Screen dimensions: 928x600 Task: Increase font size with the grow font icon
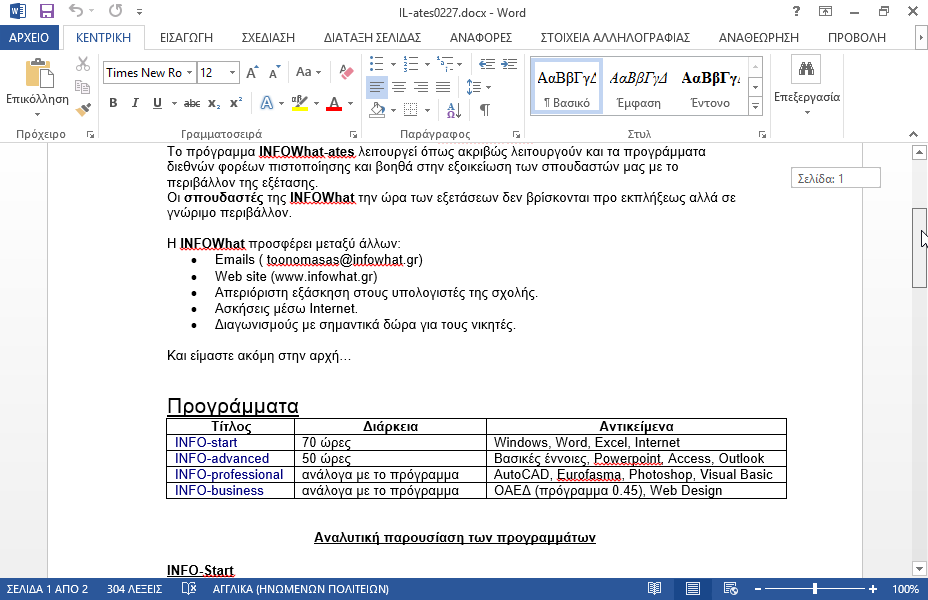click(252, 72)
